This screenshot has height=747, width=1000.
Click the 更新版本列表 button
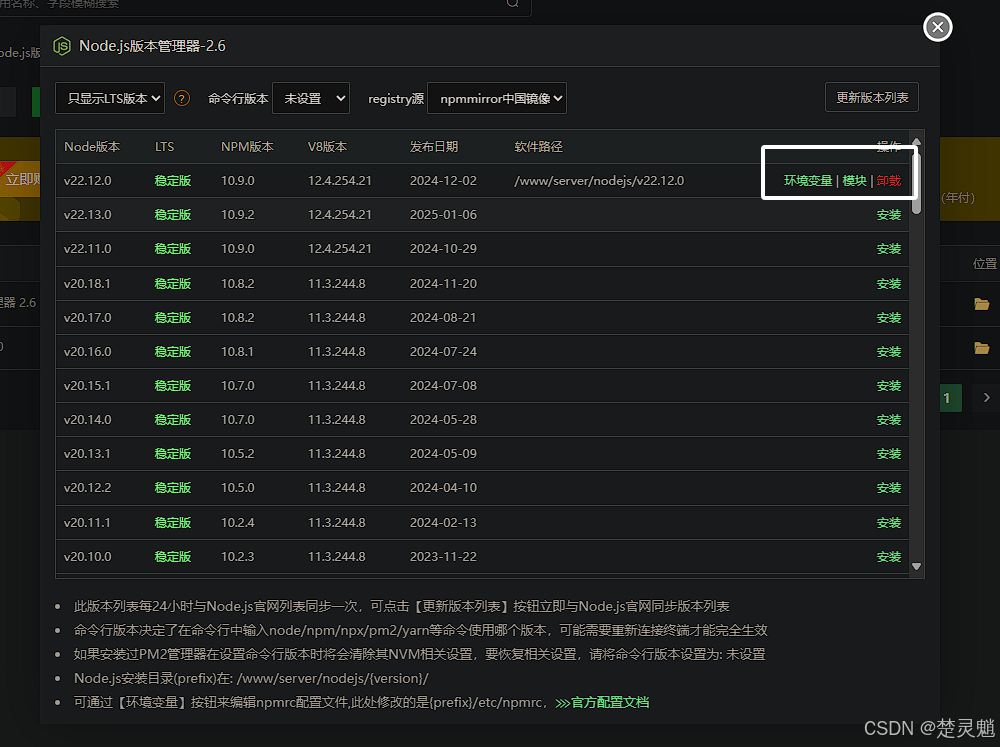tap(872, 98)
